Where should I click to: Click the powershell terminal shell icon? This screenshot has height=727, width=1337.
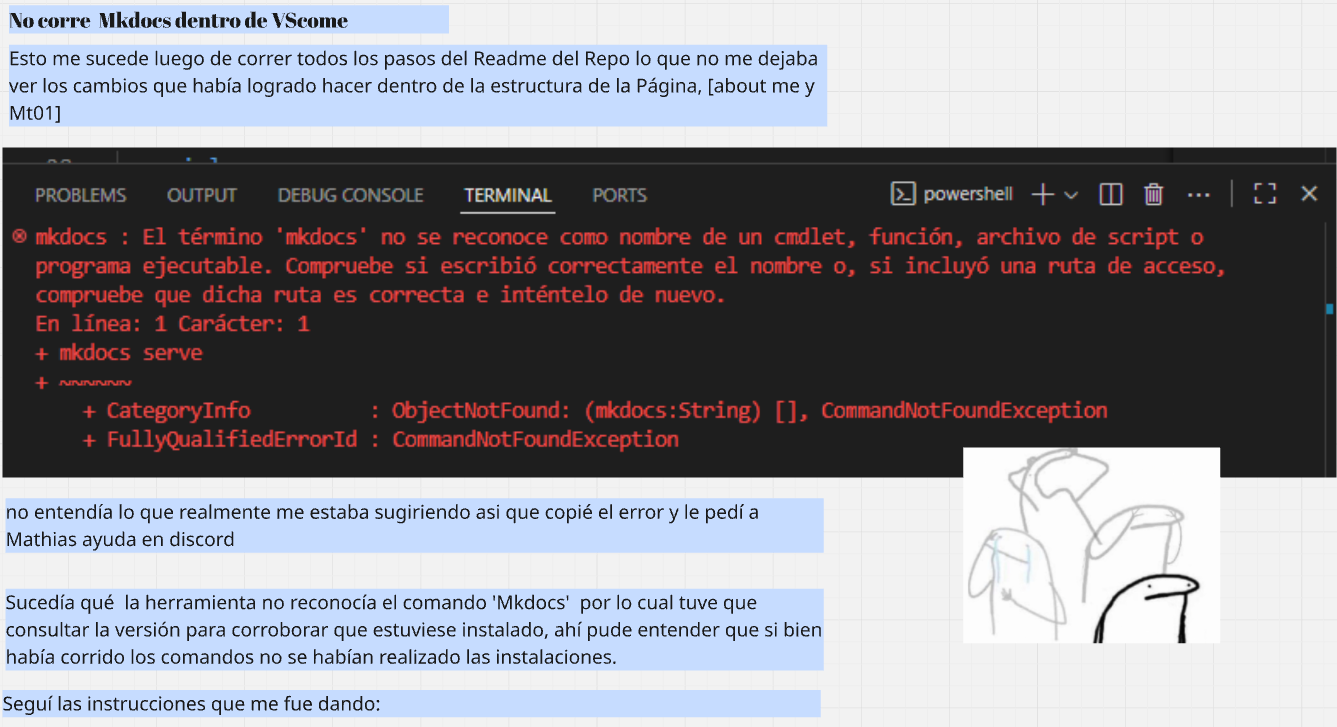[903, 194]
